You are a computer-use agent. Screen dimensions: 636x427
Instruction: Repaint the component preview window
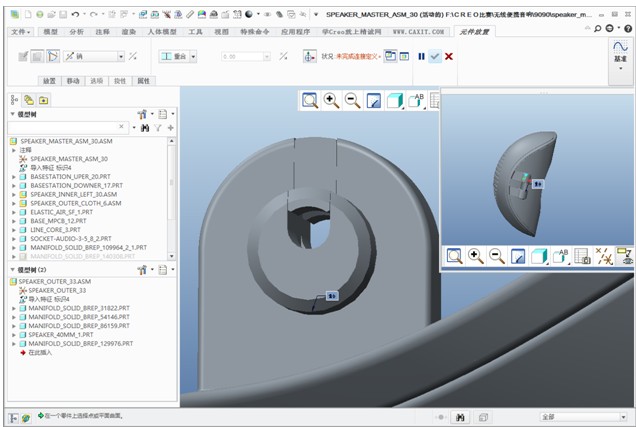(518, 256)
